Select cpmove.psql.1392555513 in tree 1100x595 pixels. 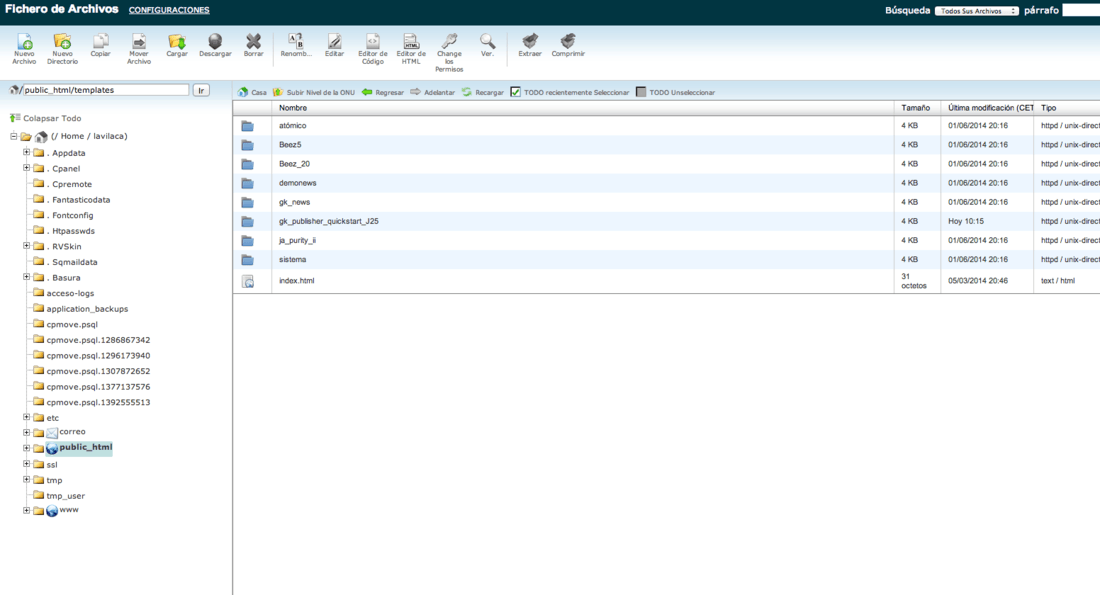coord(98,403)
